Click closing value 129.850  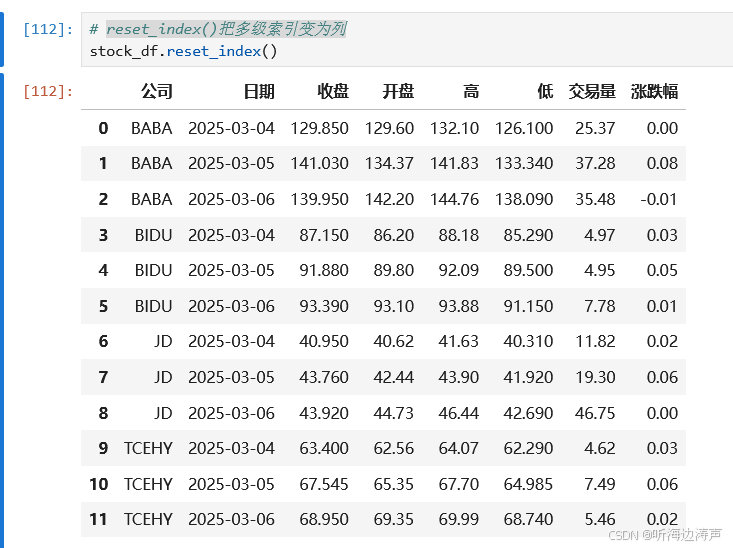tap(319, 128)
